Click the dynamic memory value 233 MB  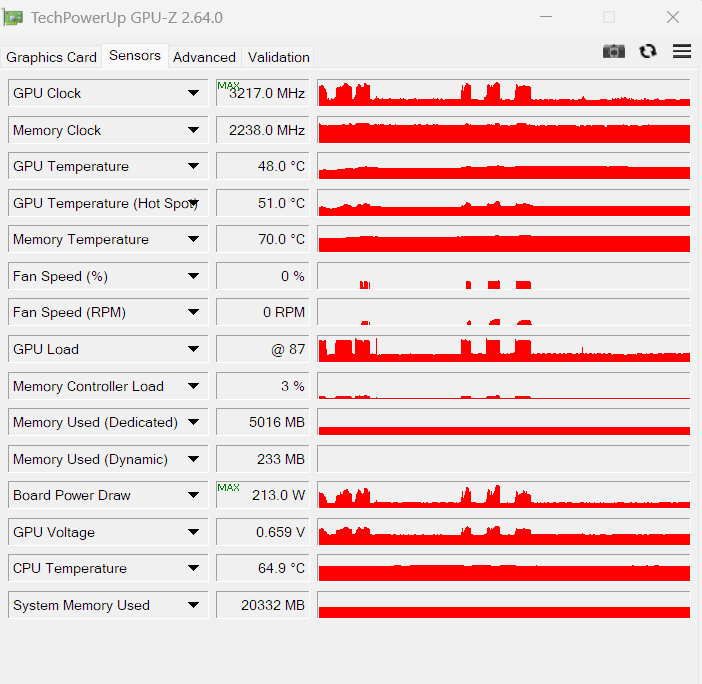(x=263, y=459)
